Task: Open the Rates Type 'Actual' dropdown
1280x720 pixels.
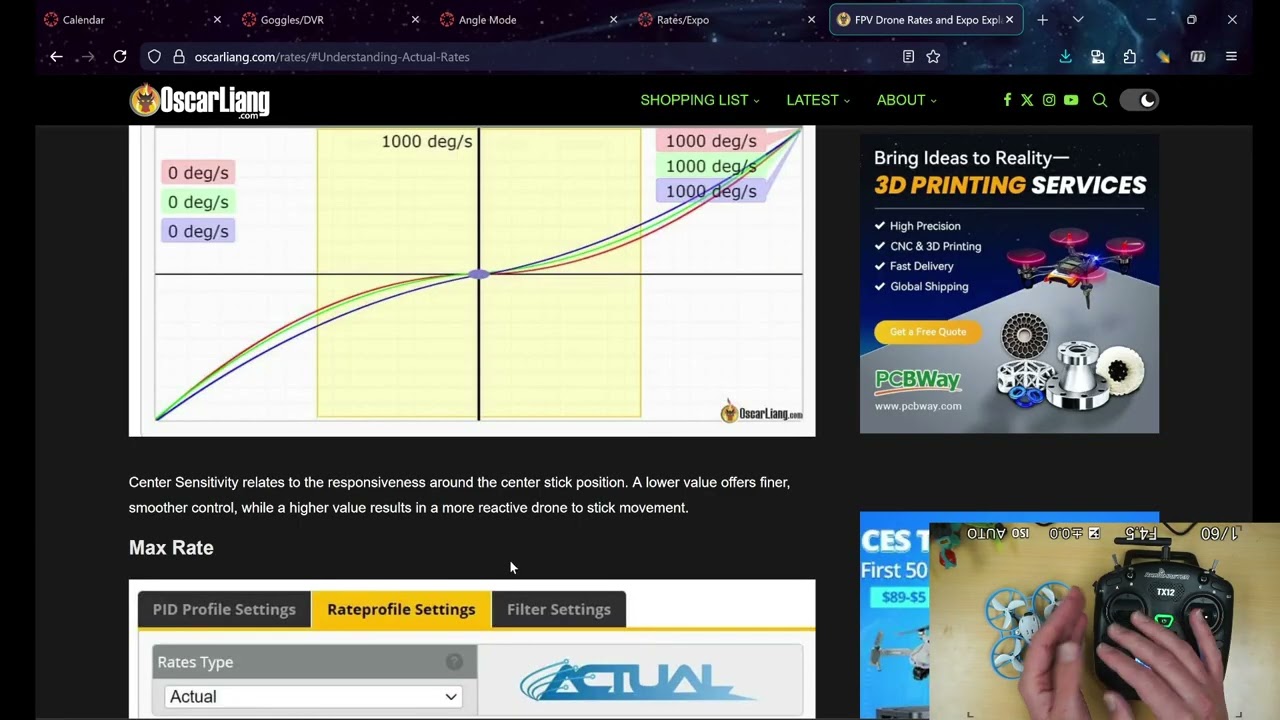Action: pos(313,697)
